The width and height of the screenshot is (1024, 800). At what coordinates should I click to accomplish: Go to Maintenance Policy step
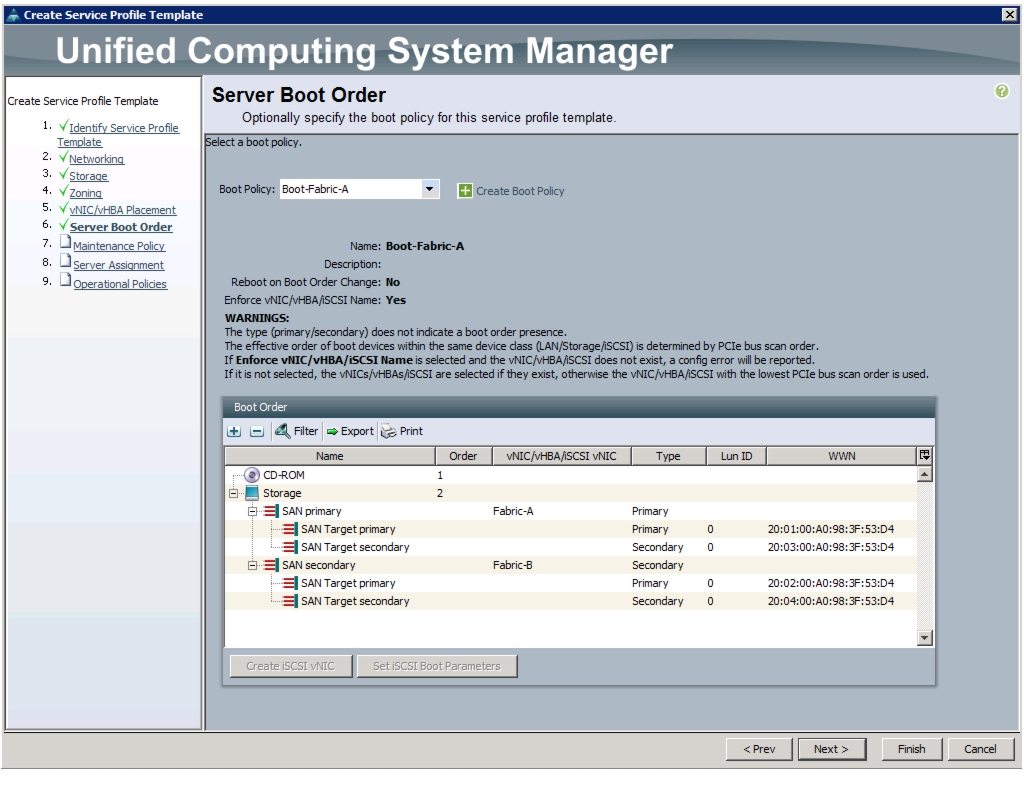point(119,246)
